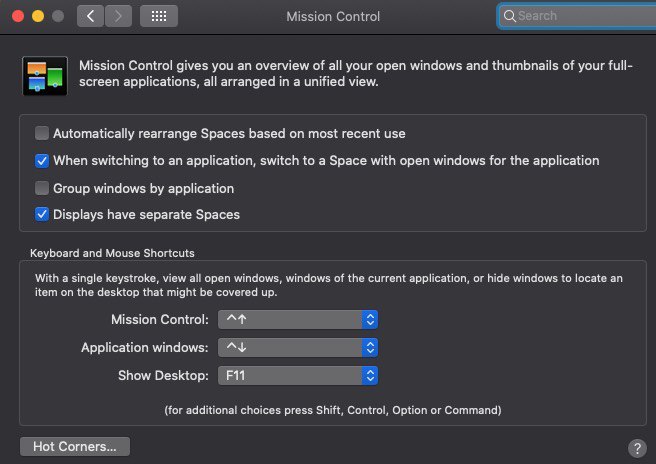Open help with the question mark button

coord(637,449)
